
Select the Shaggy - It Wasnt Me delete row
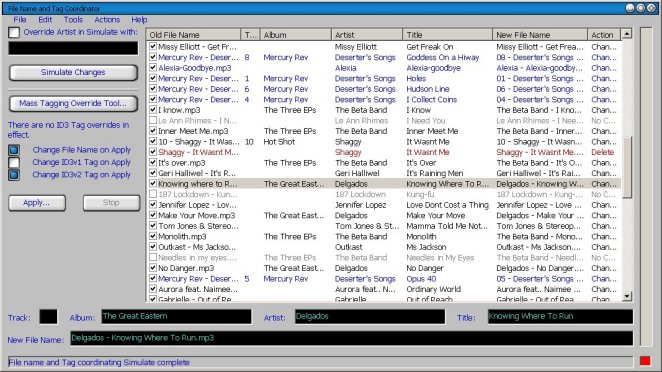384,152
